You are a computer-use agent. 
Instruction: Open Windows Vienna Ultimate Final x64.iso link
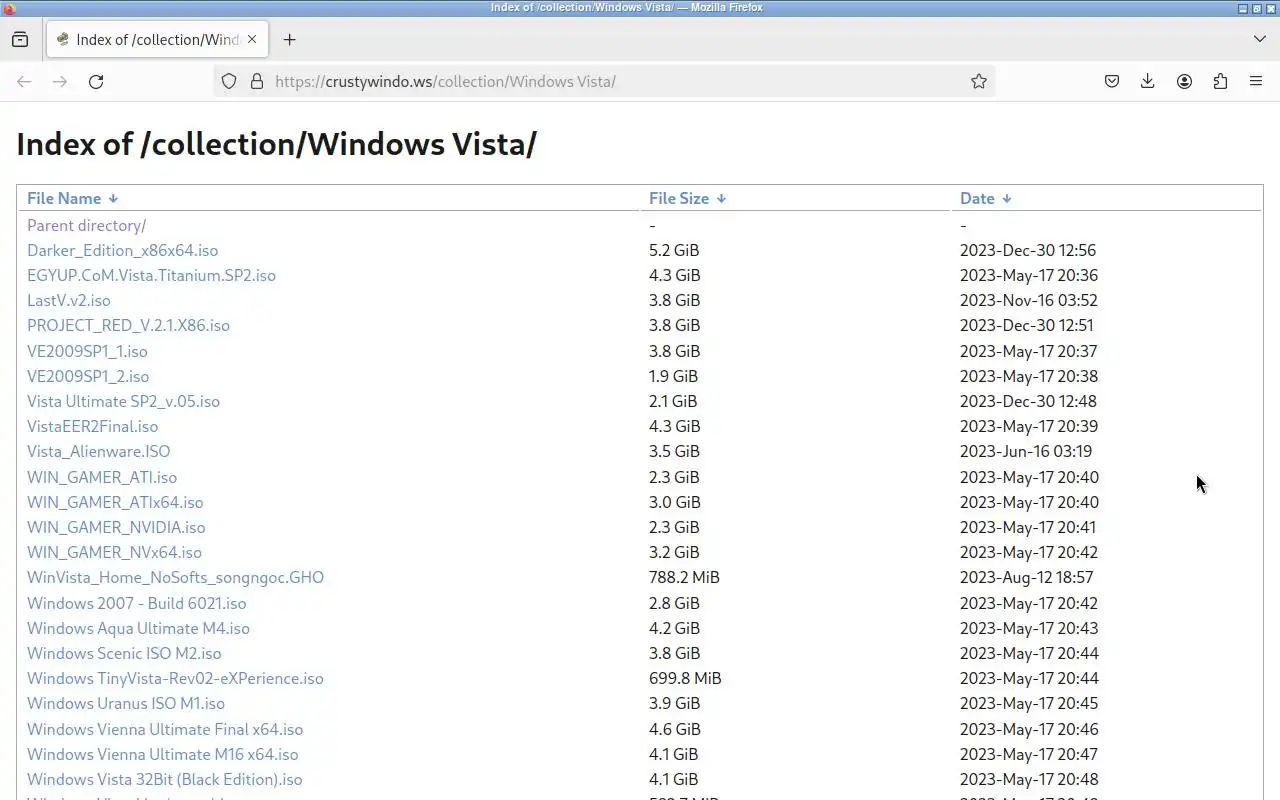[165, 729]
